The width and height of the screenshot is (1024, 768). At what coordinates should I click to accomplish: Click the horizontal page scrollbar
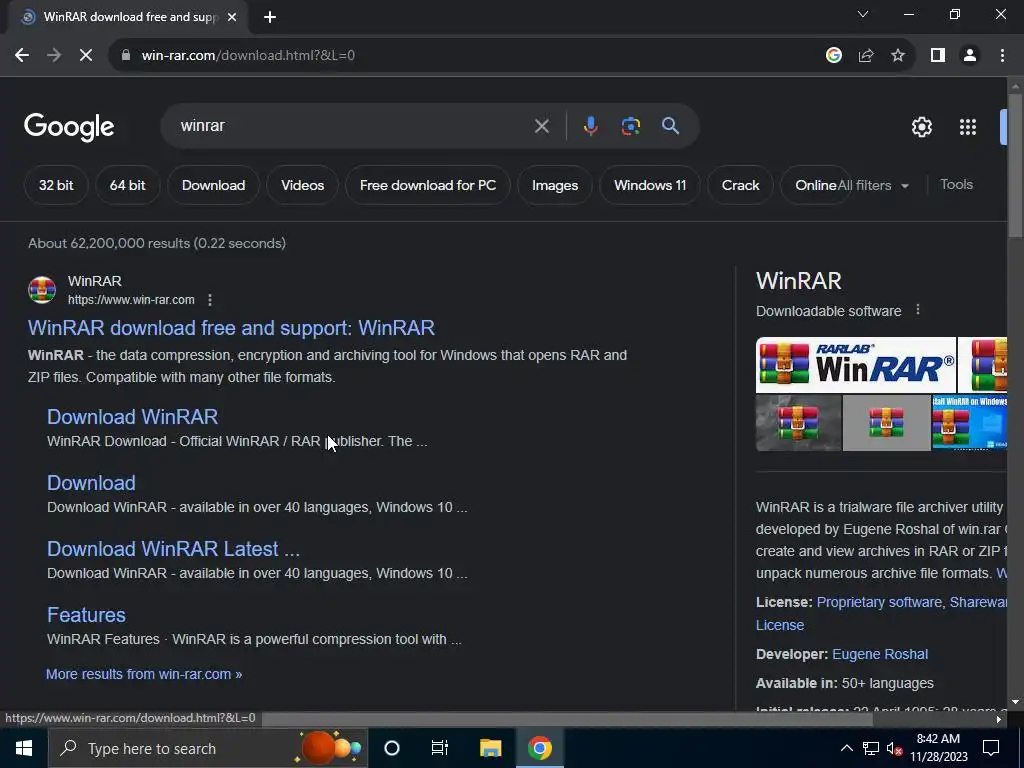tap(567, 720)
